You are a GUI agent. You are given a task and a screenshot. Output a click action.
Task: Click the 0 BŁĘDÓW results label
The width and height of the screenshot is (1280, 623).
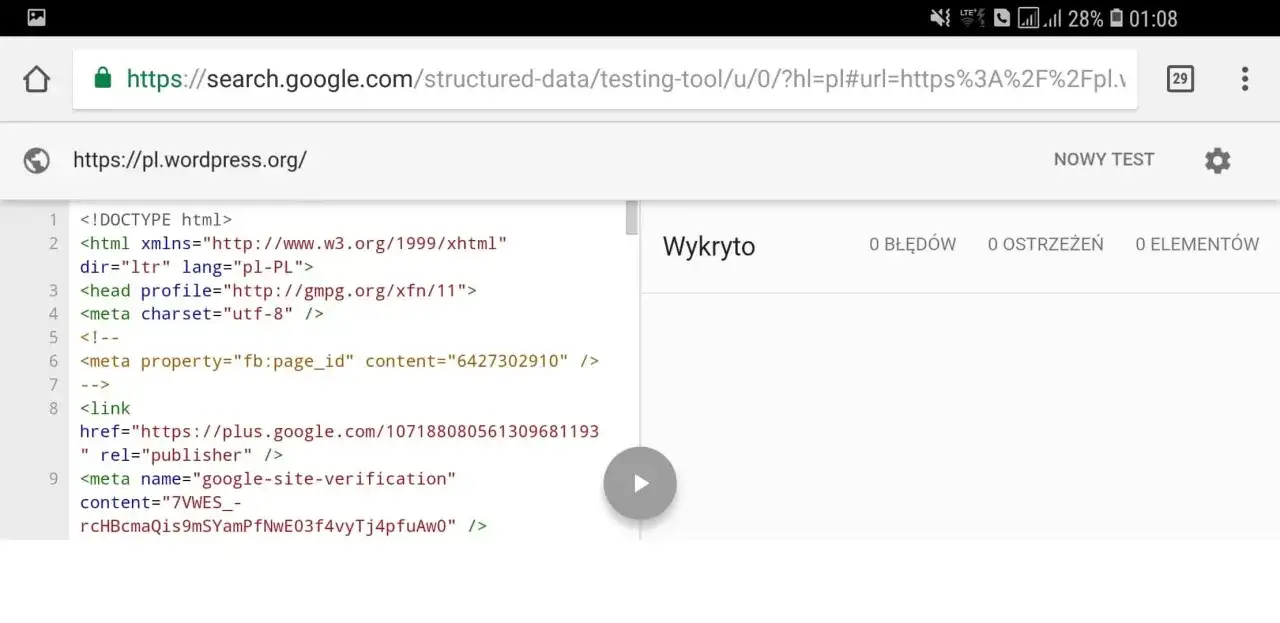[x=912, y=243]
